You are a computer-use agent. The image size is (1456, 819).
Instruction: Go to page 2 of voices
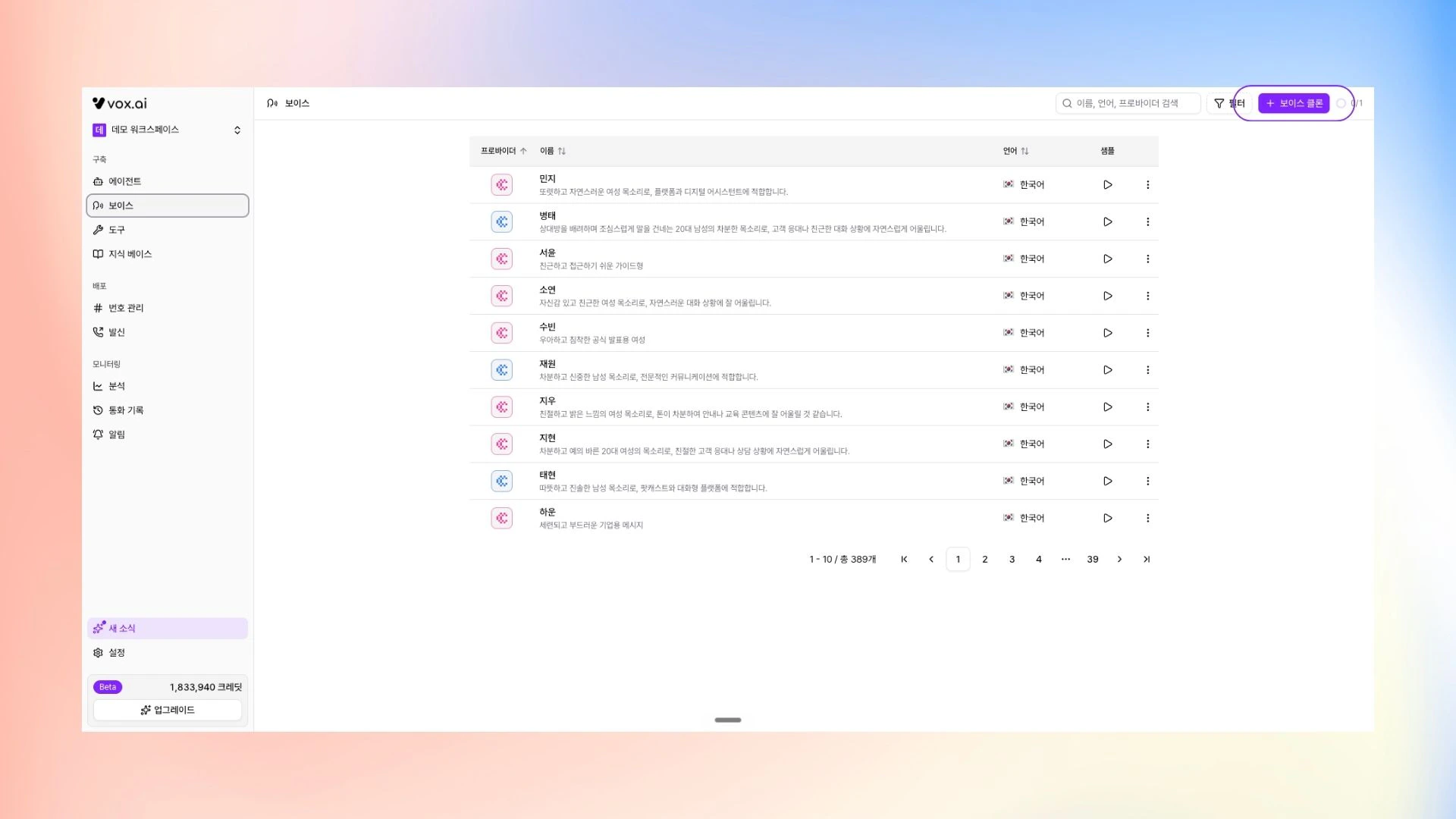pos(985,560)
